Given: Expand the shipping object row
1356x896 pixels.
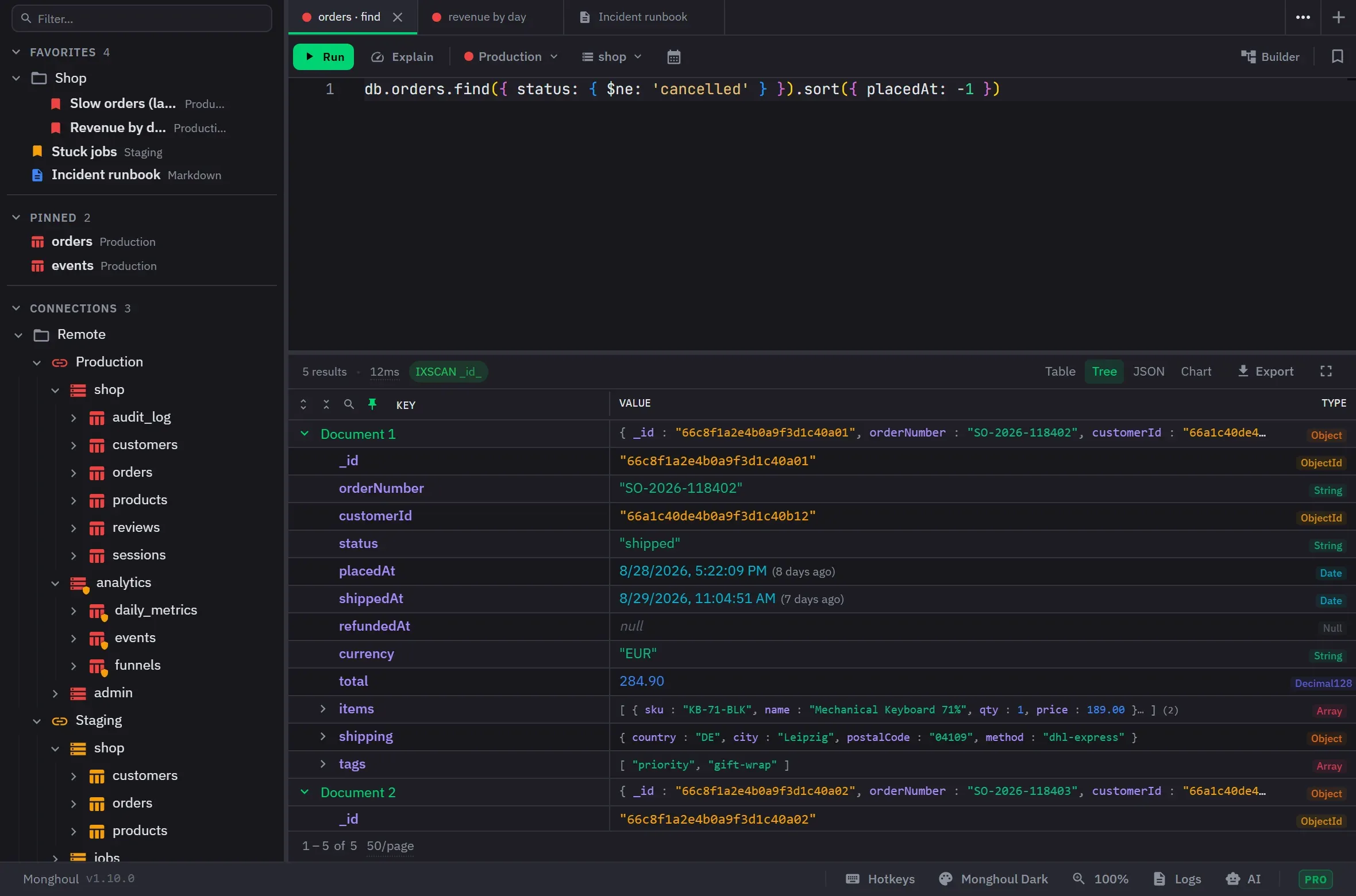Looking at the screenshot, I should 323,736.
